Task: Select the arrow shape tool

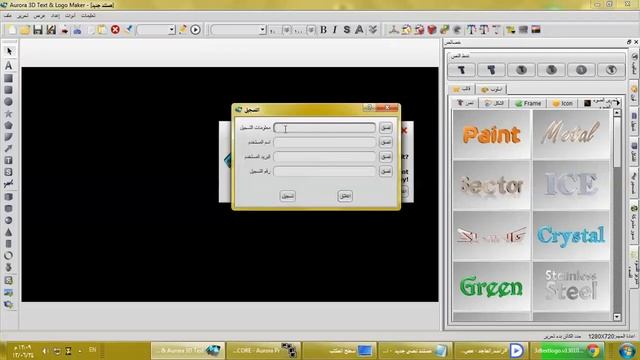Action: click(x=9, y=149)
